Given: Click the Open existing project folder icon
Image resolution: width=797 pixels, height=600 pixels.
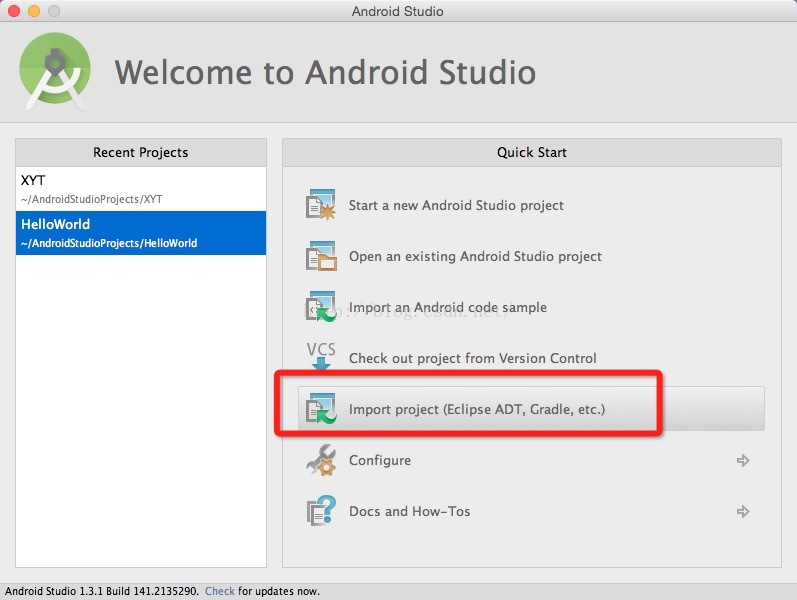Looking at the screenshot, I should 321,256.
